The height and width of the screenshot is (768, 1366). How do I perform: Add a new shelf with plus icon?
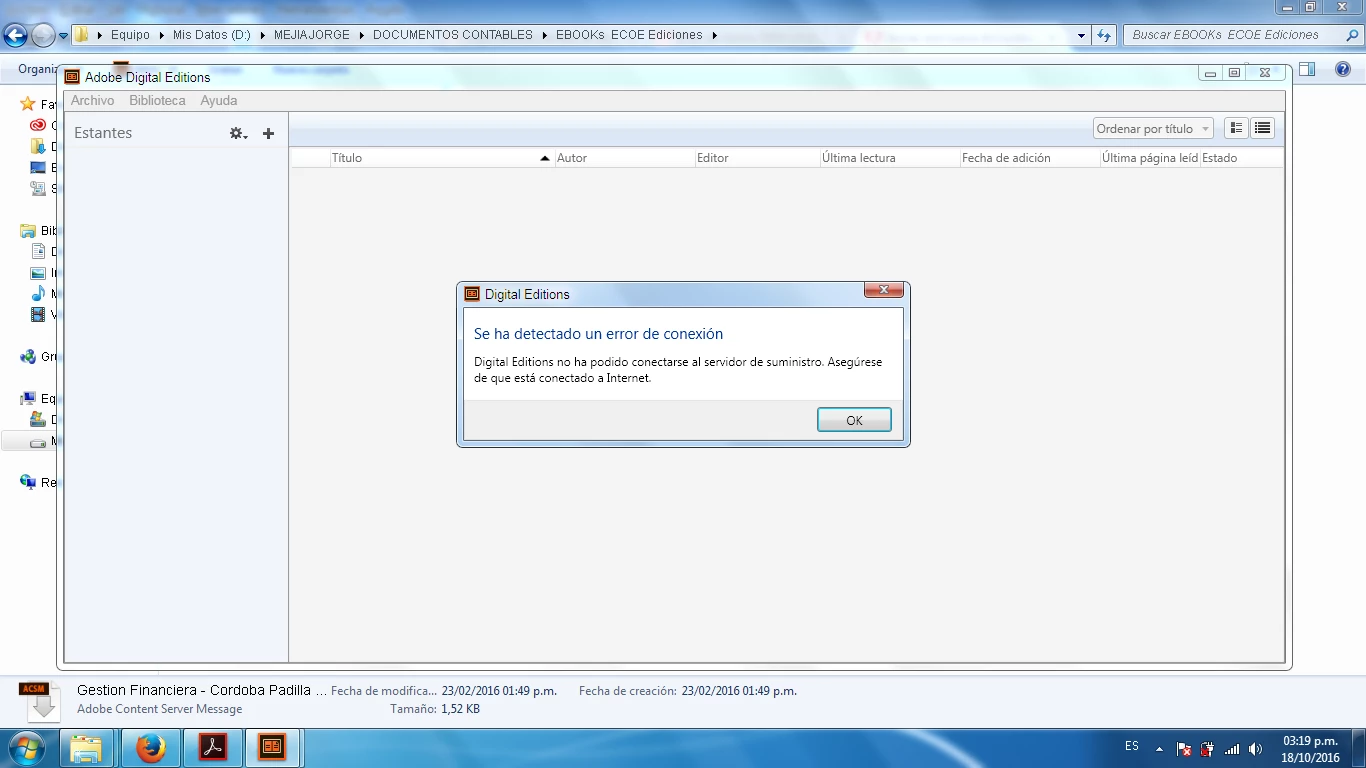(x=268, y=133)
